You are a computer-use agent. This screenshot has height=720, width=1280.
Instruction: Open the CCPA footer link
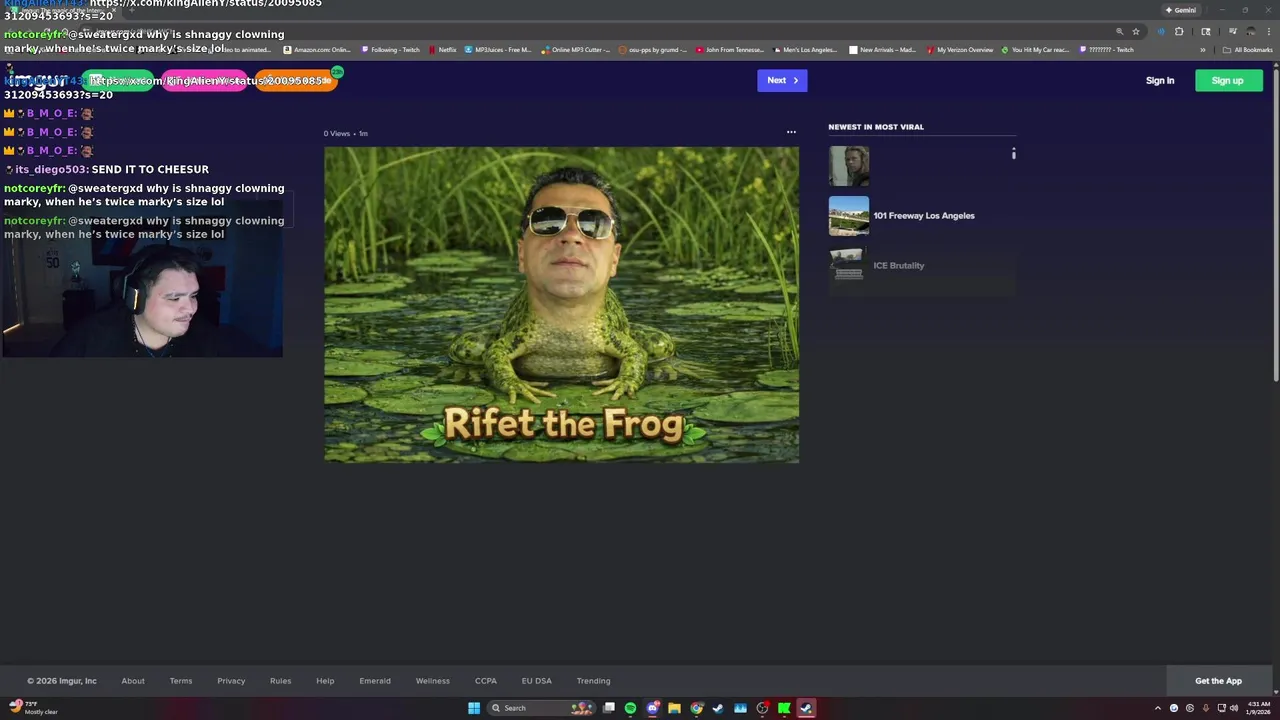pyautogui.click(x=485, y=681)
